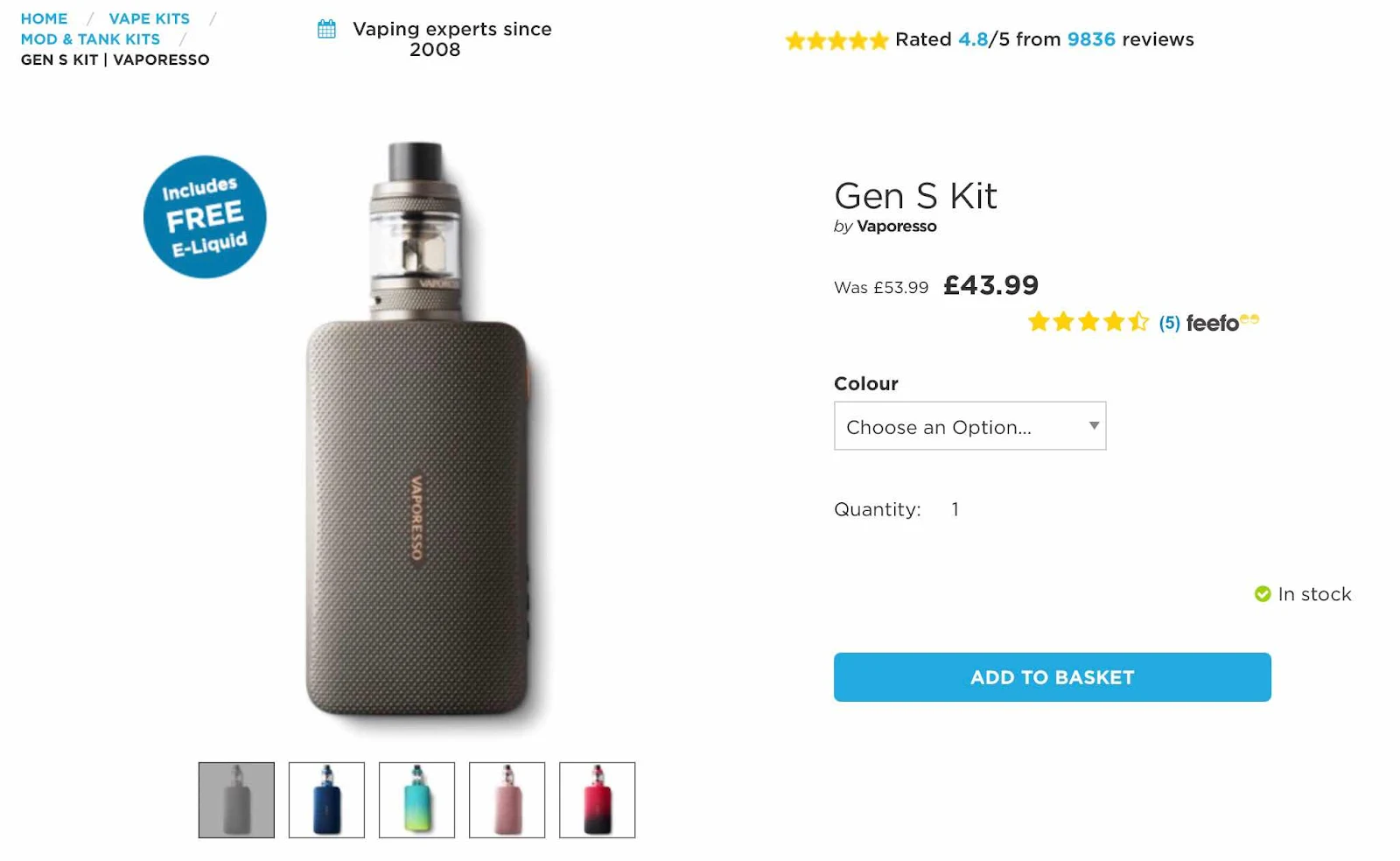Screen dimensions: 1400x861
Task: Click the green In stock checkmark icon
Action: (x=1263, y=594)
